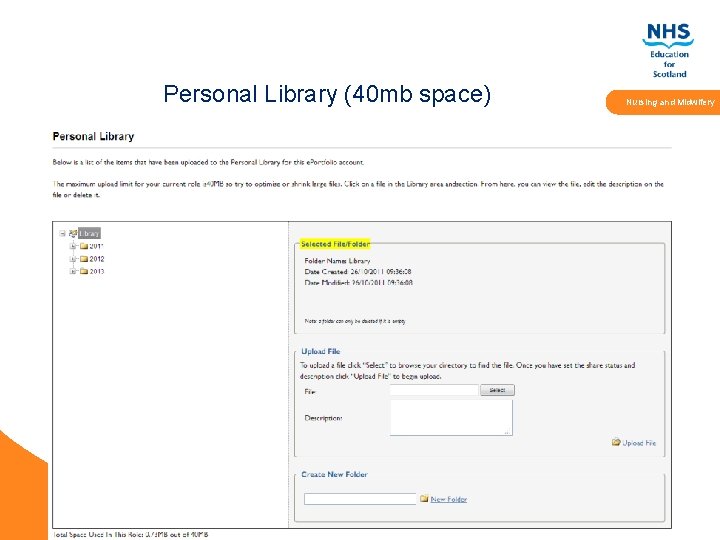The image size is (720, 540).
Task: Click into the Description text area
Action: [451, 417]
